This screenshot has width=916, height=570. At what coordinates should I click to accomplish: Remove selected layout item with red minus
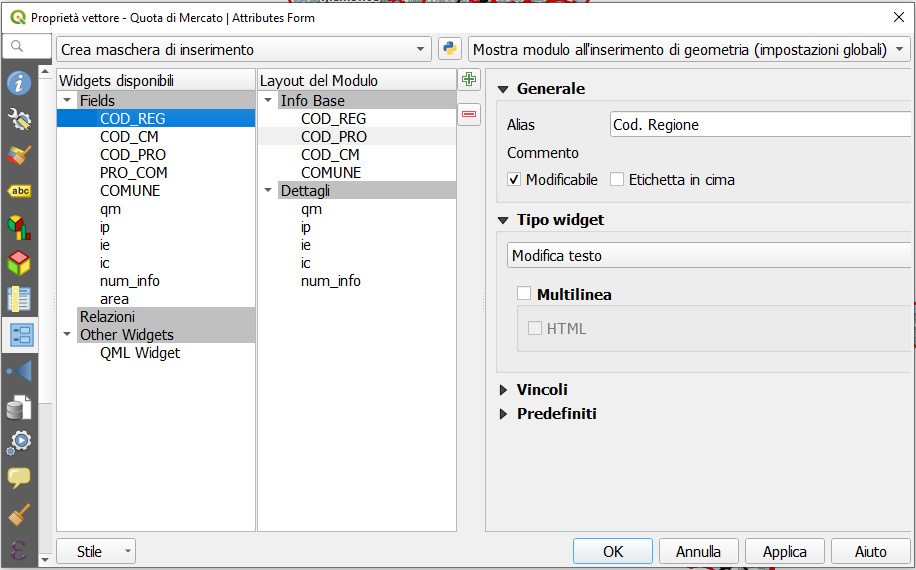point(469,114)
